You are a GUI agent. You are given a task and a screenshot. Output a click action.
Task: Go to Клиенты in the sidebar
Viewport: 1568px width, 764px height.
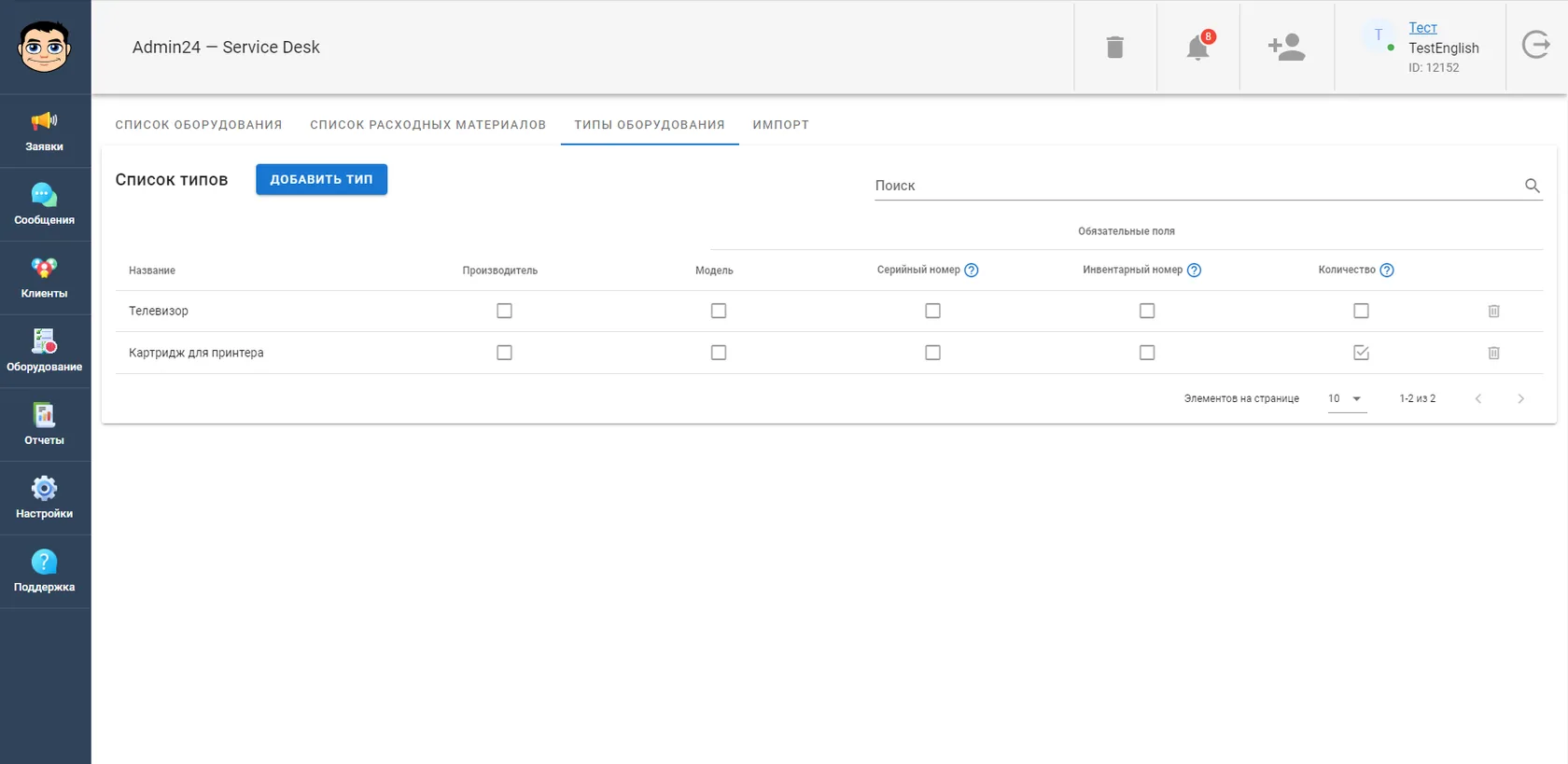(45, 279)
